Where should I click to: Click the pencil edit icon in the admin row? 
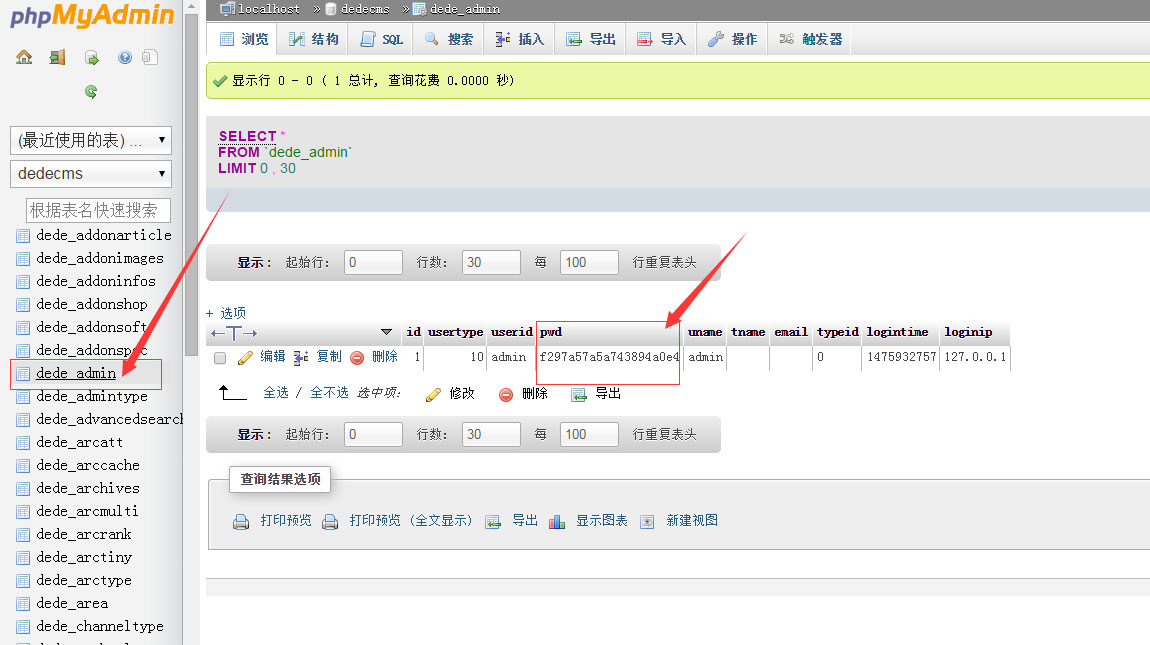coord(245,357)
